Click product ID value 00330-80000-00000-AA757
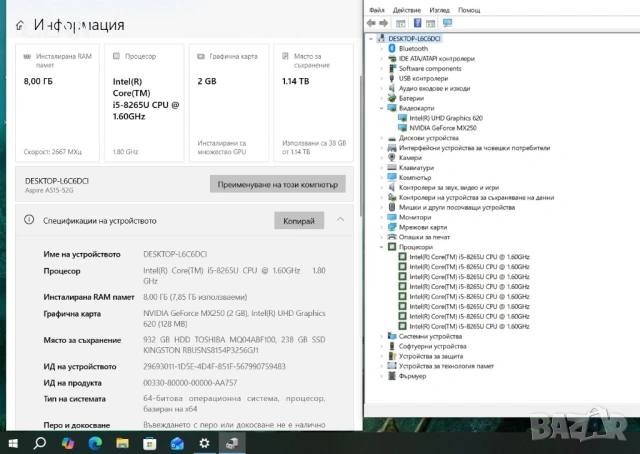 pyautogui.click(x=190, y=383)
